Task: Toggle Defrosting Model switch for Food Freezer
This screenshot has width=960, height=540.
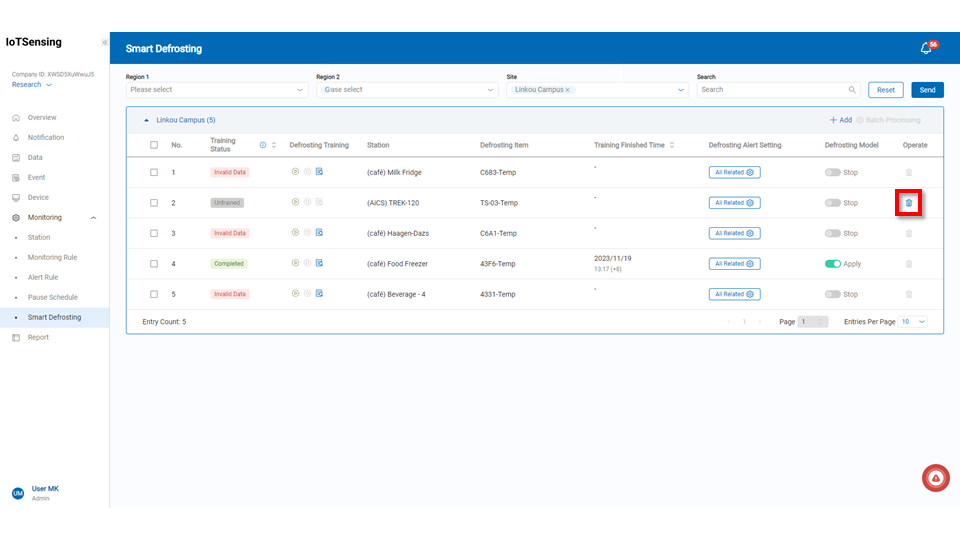Action: [832, 264]
